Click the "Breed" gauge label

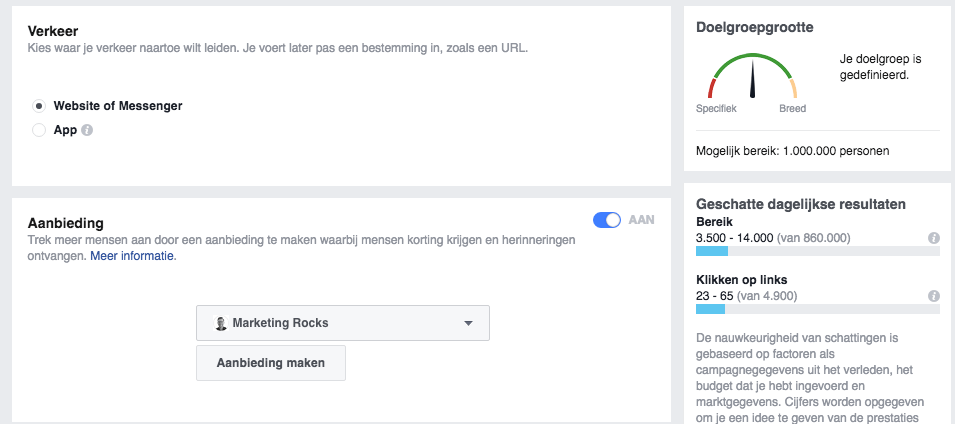pos(792,108)
